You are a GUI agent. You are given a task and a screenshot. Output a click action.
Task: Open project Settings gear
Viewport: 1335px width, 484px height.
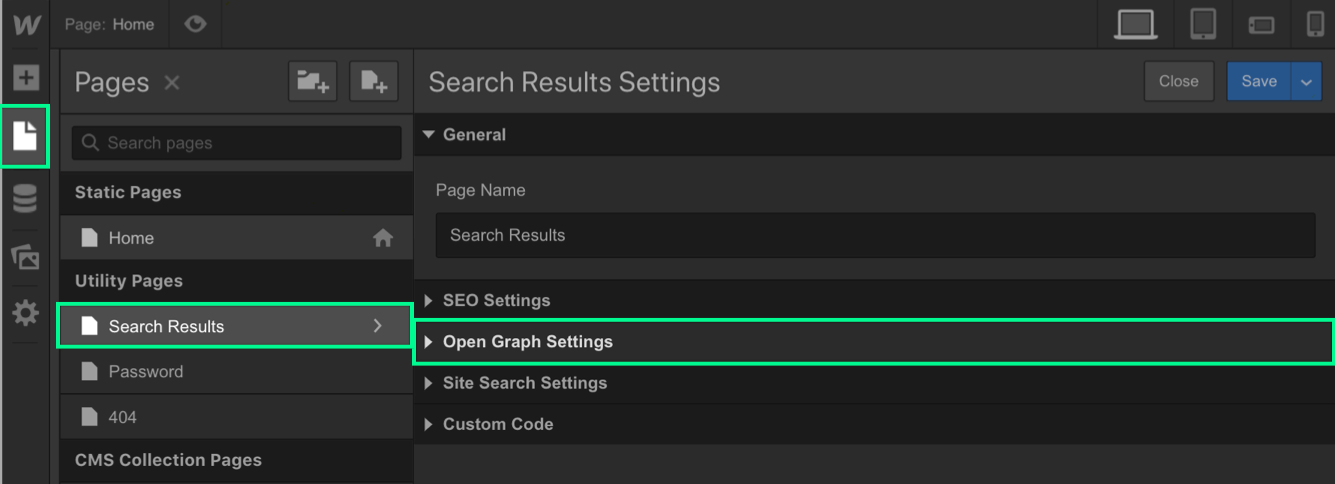pos(25,314)
